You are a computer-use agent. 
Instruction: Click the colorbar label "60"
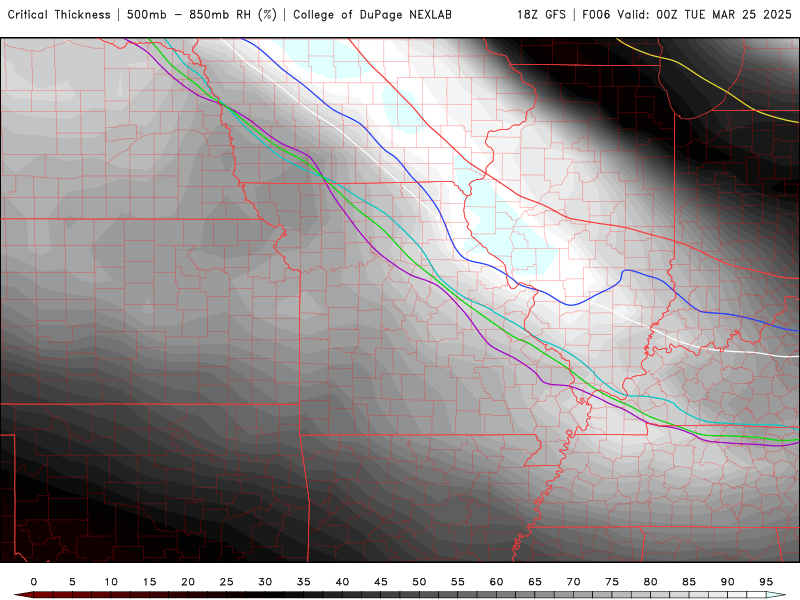(496, 582)
